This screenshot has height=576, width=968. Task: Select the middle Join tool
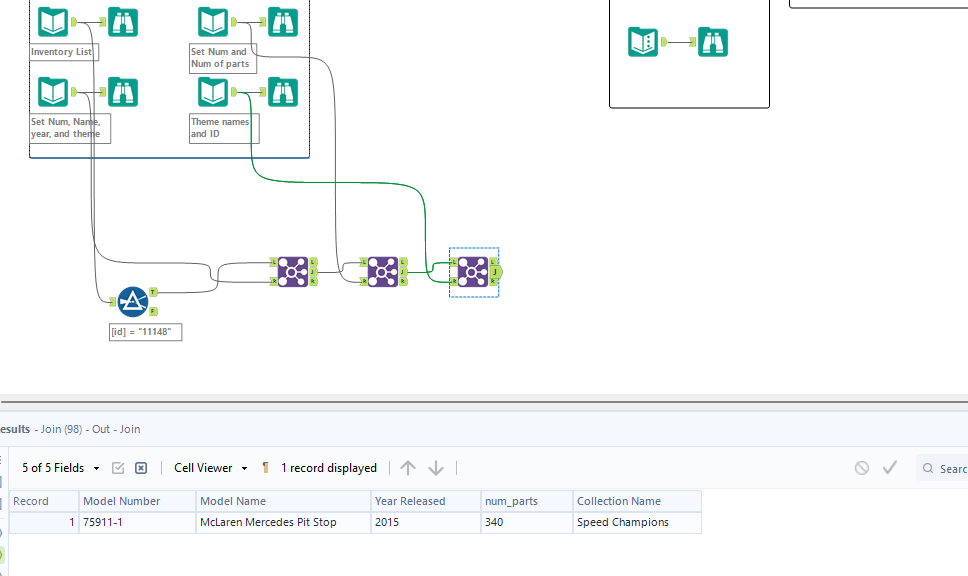point(383,272)
